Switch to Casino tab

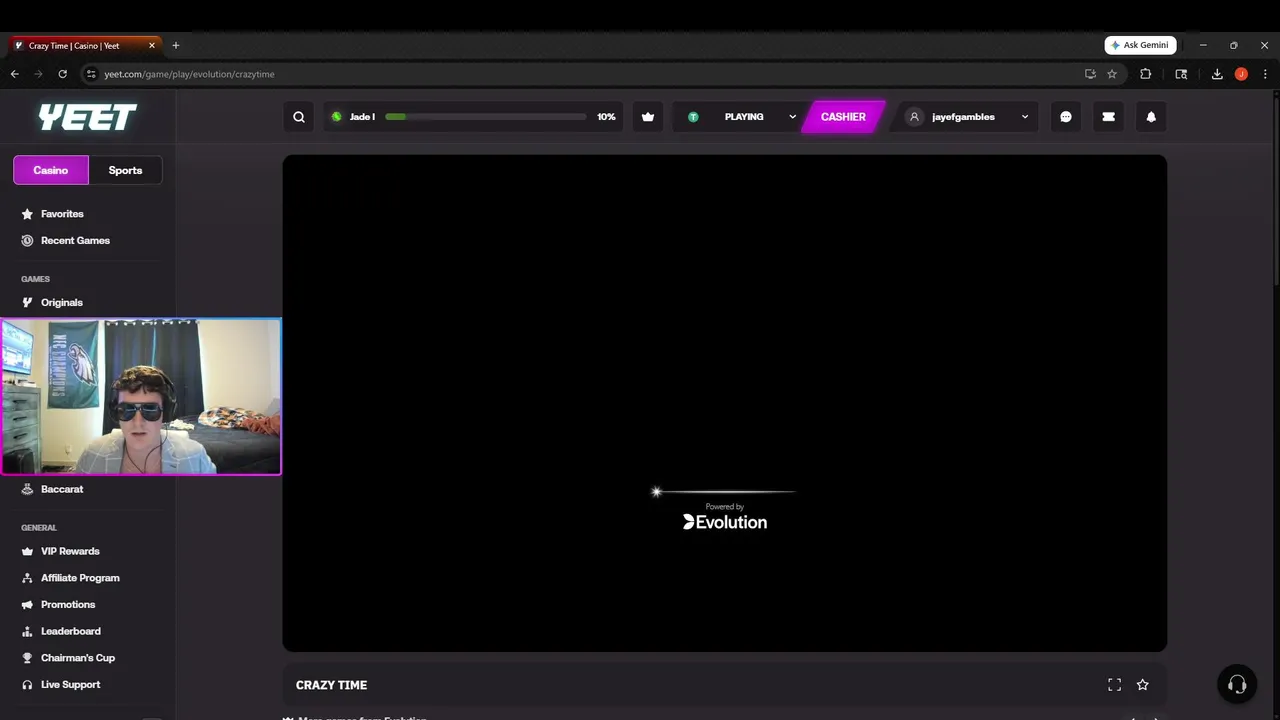pos(51,170)
